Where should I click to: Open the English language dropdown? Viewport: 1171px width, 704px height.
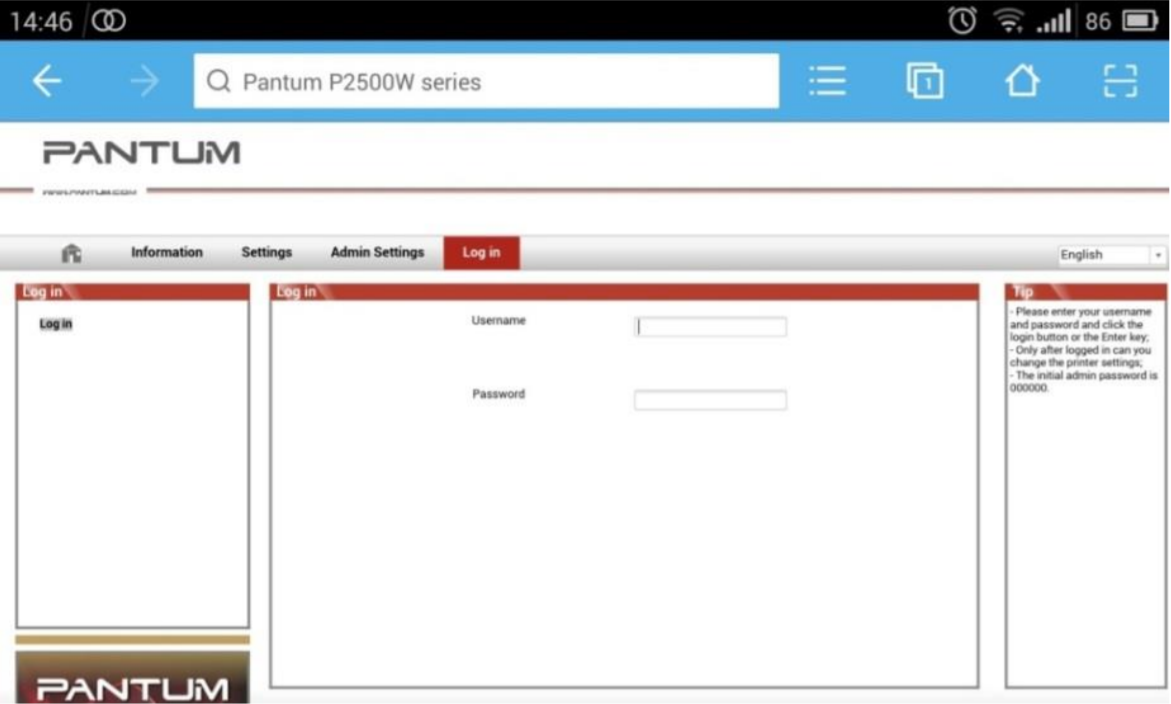[1104, 255]
